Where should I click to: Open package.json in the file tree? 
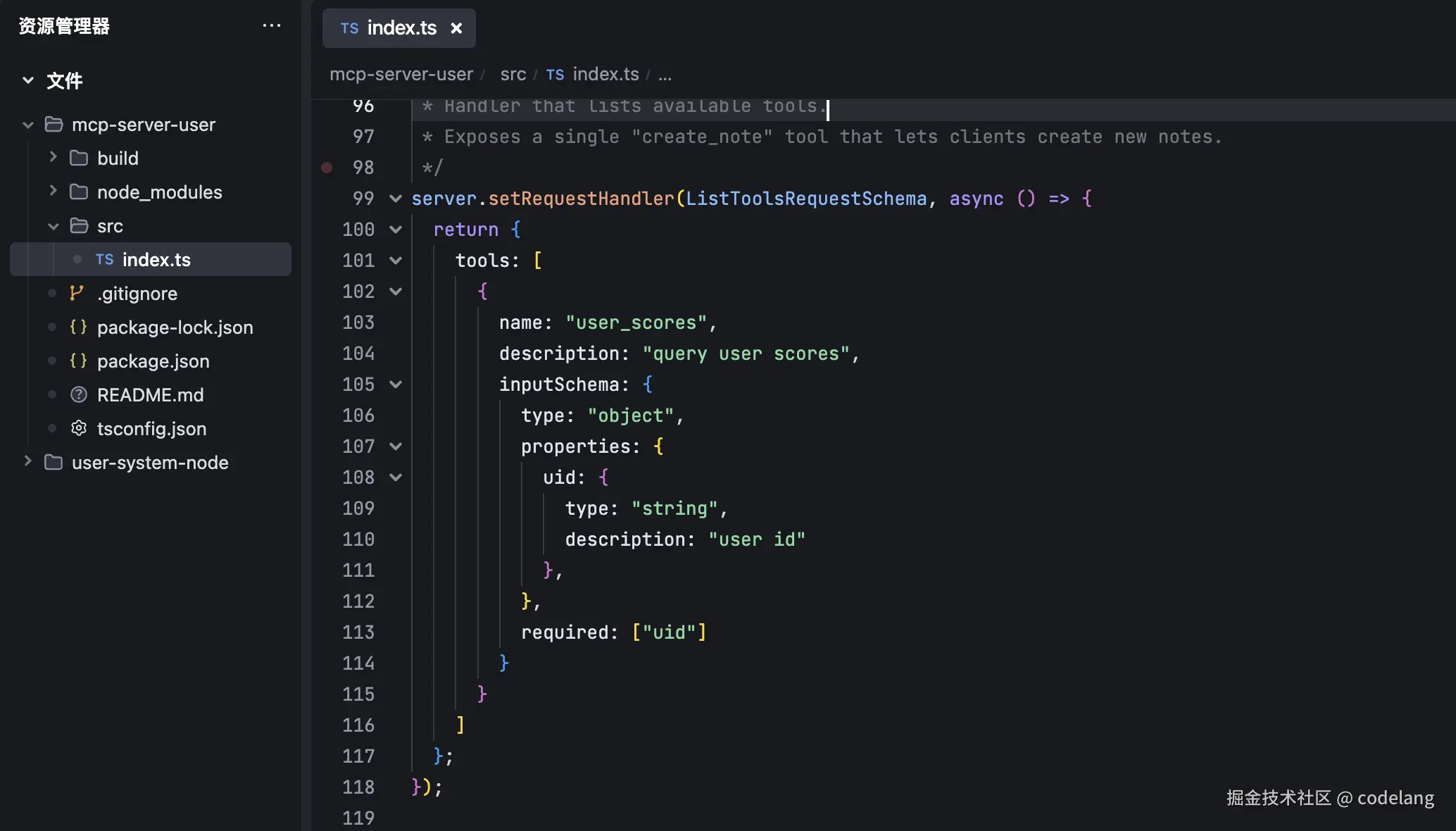pos(153,361)
